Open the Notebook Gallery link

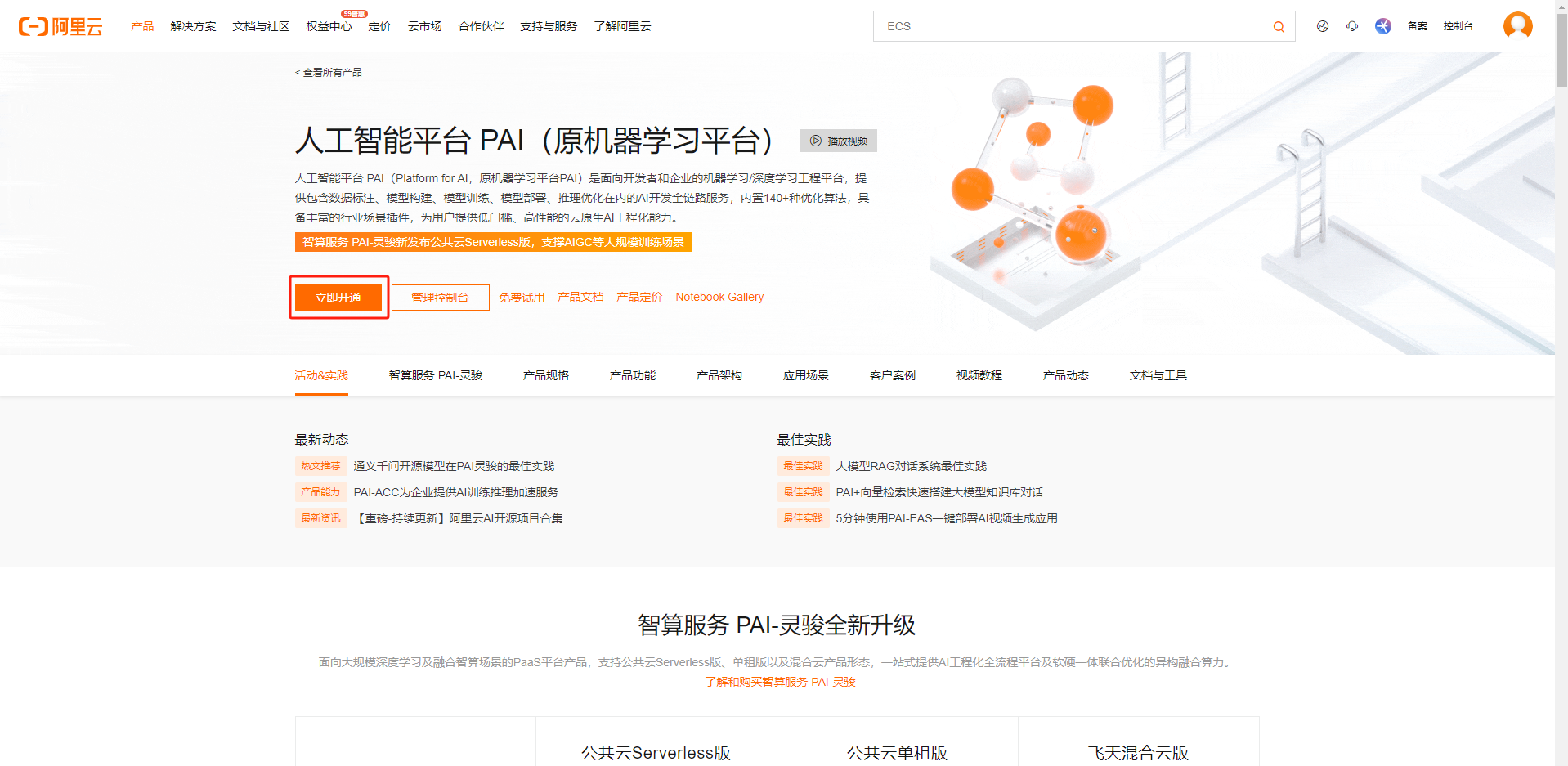(719, 297)
